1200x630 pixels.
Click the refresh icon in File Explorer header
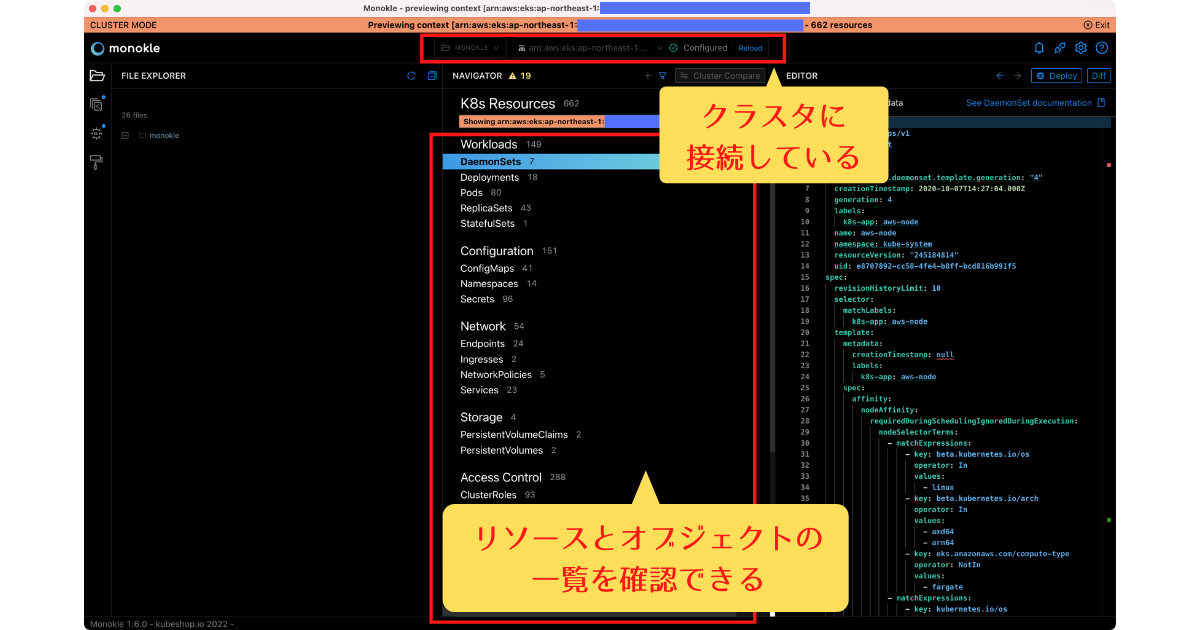click(x=411, y=75)
